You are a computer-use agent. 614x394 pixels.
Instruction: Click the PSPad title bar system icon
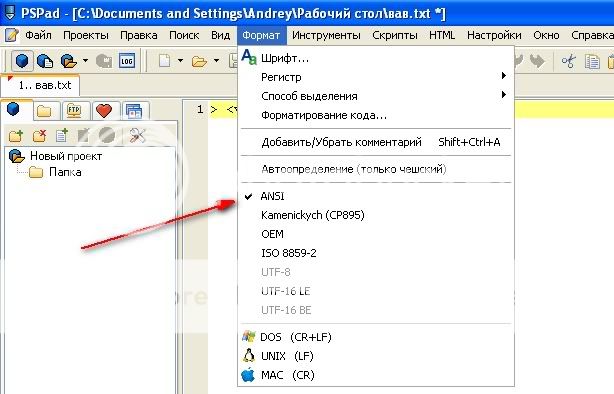point(9,13)
